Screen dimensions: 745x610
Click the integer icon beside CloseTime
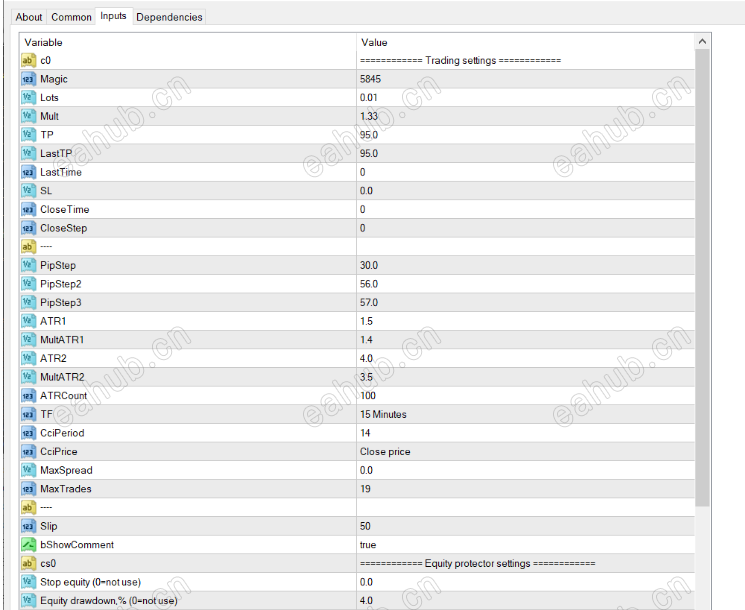coord(28,210)
